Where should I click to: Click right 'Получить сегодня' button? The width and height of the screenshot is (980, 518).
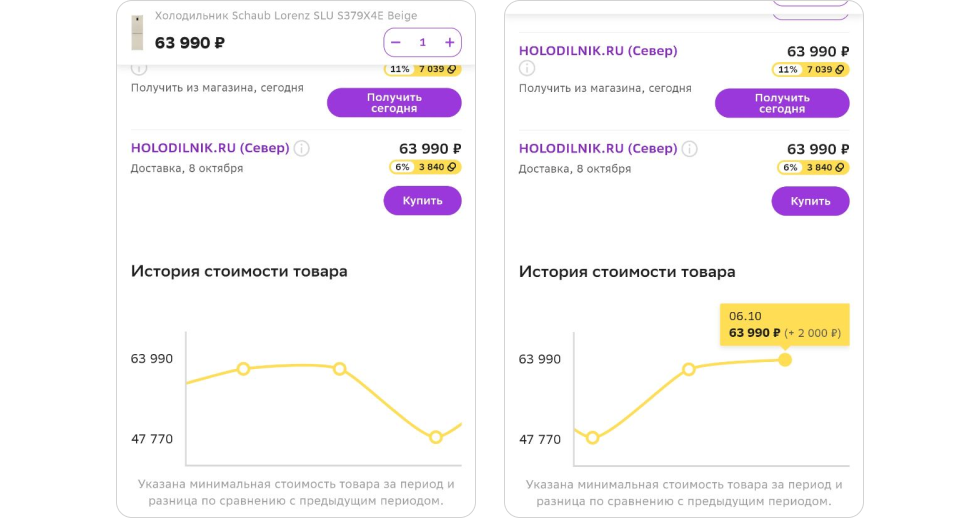point(782,103)
